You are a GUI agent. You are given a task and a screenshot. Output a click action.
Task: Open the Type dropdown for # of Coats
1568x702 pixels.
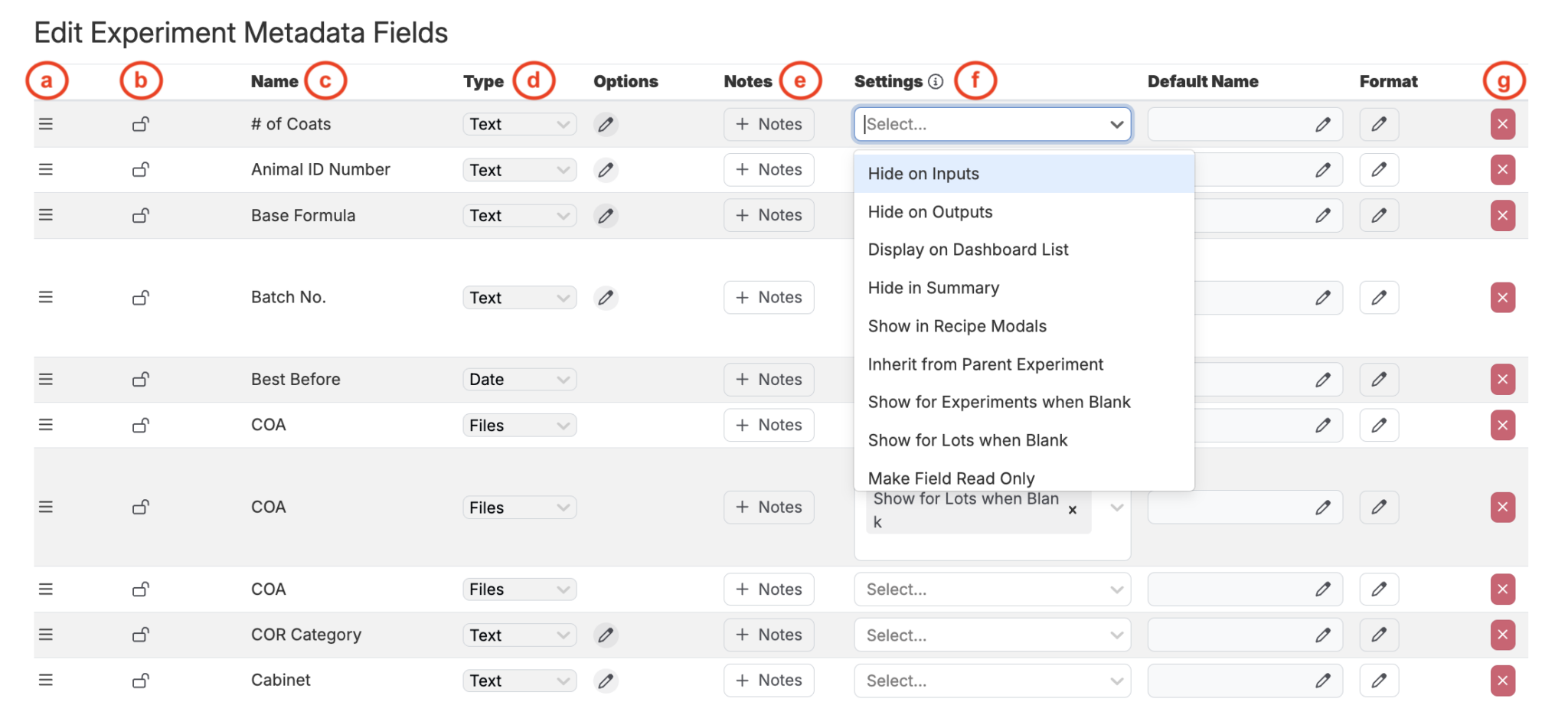click(519, 124)
